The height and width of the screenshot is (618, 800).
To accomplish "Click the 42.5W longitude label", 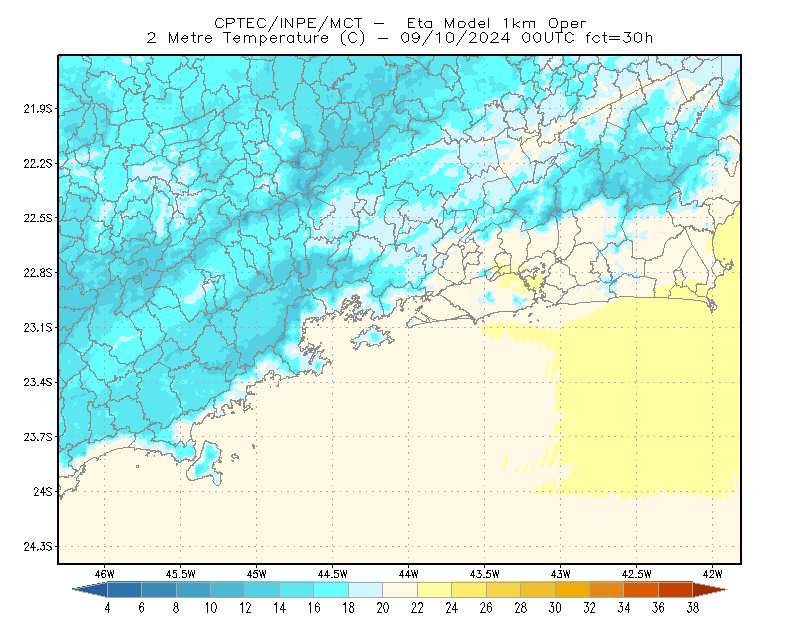I will (x=636, y=574).
